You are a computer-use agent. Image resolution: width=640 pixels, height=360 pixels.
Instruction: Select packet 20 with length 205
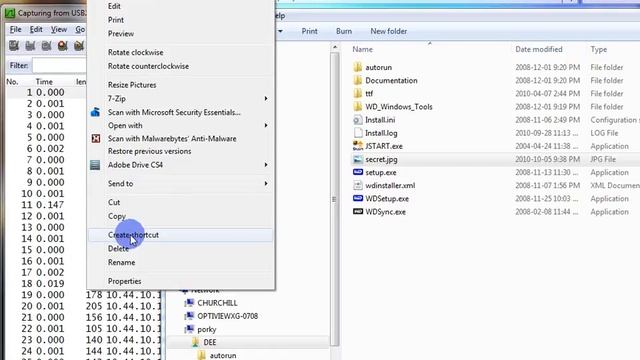[84, 306]
